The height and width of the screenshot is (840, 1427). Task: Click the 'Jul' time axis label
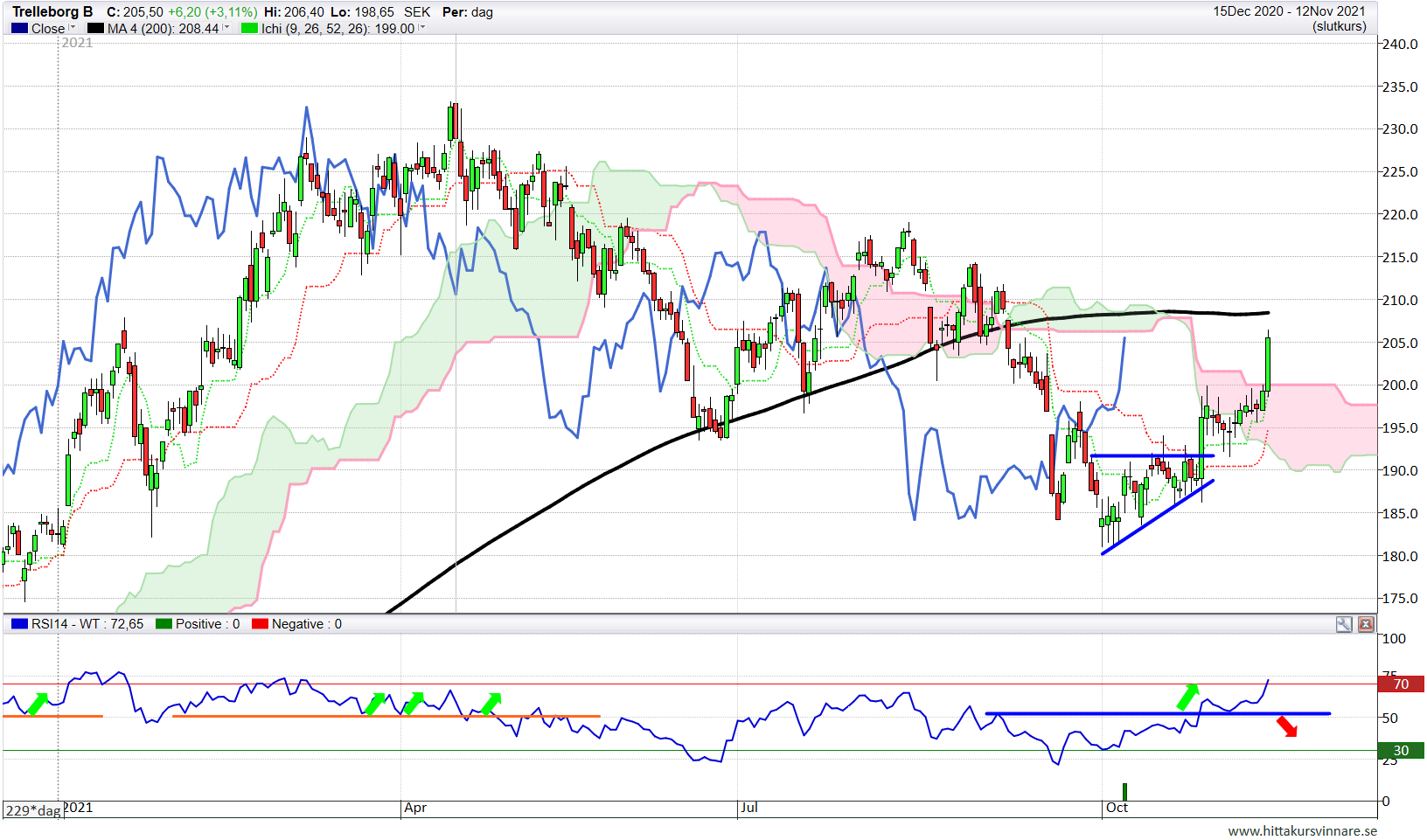coord(749,808)
